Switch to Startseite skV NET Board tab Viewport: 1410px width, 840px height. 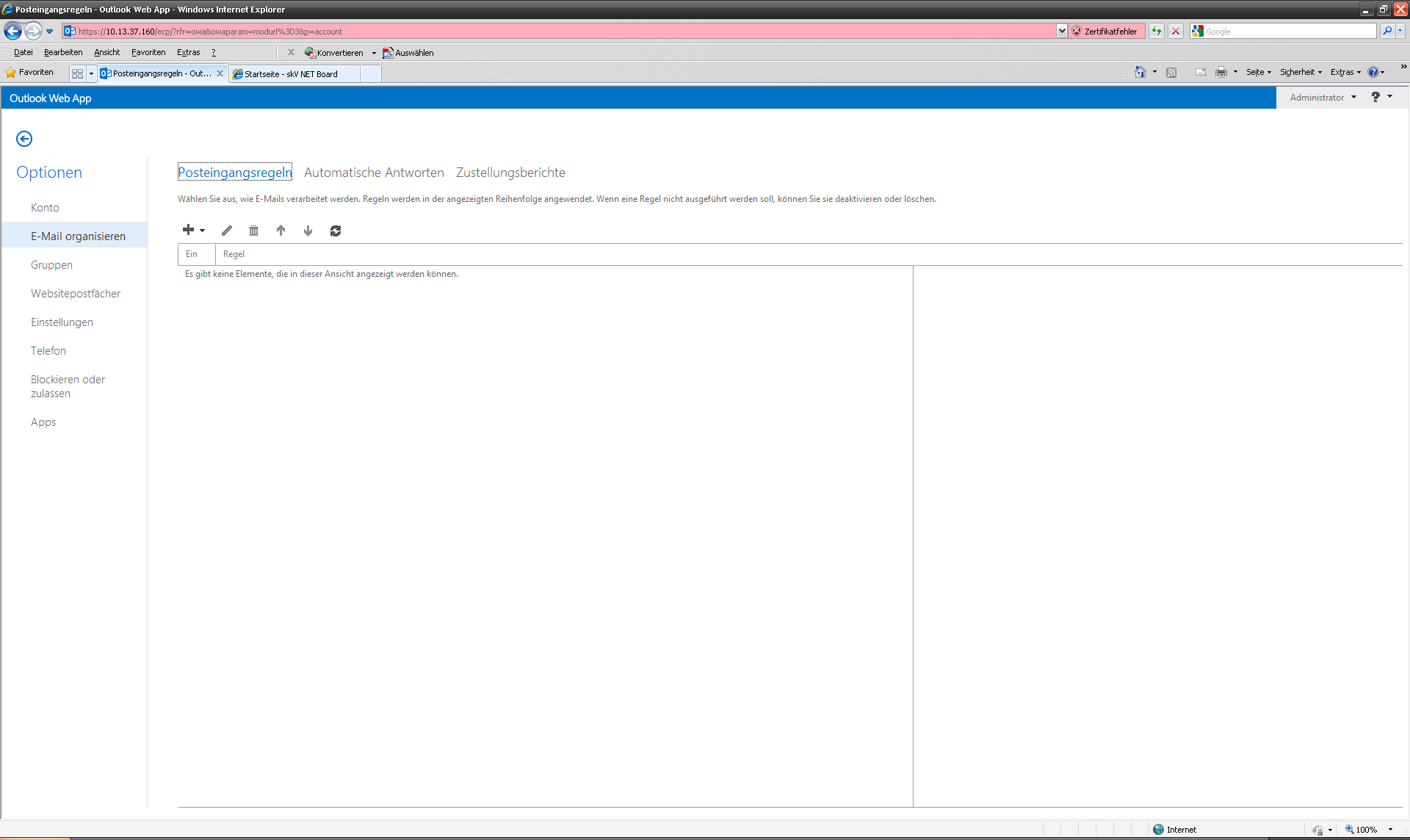click(292, 74)
